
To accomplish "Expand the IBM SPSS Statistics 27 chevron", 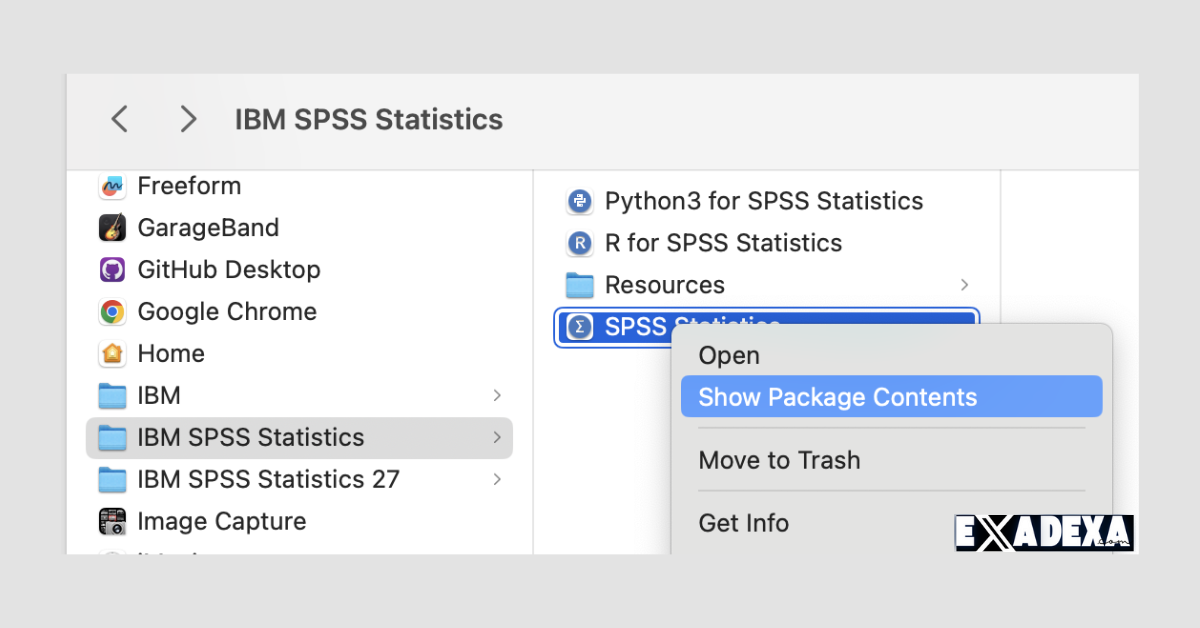I will point(496,479).
